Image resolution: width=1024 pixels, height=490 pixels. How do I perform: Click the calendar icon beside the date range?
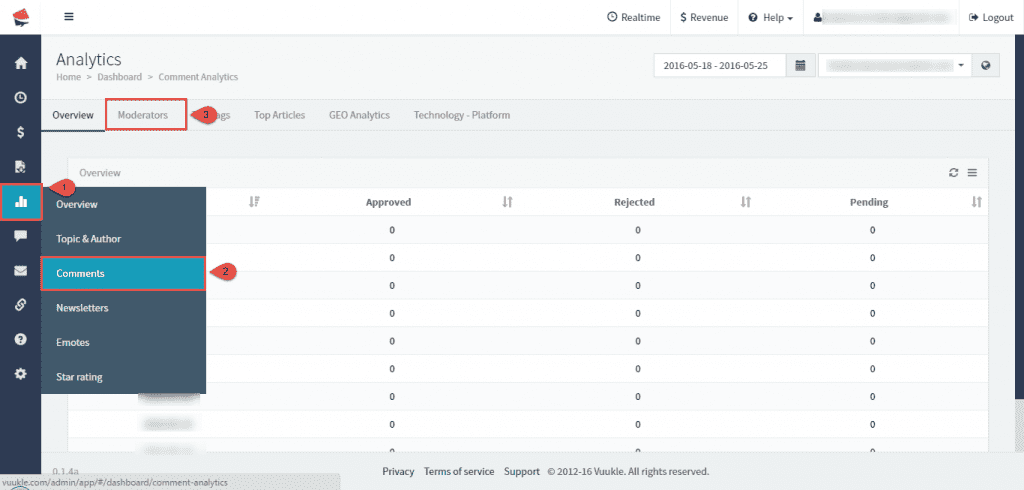pyautogui.click(x=800, y=65)
